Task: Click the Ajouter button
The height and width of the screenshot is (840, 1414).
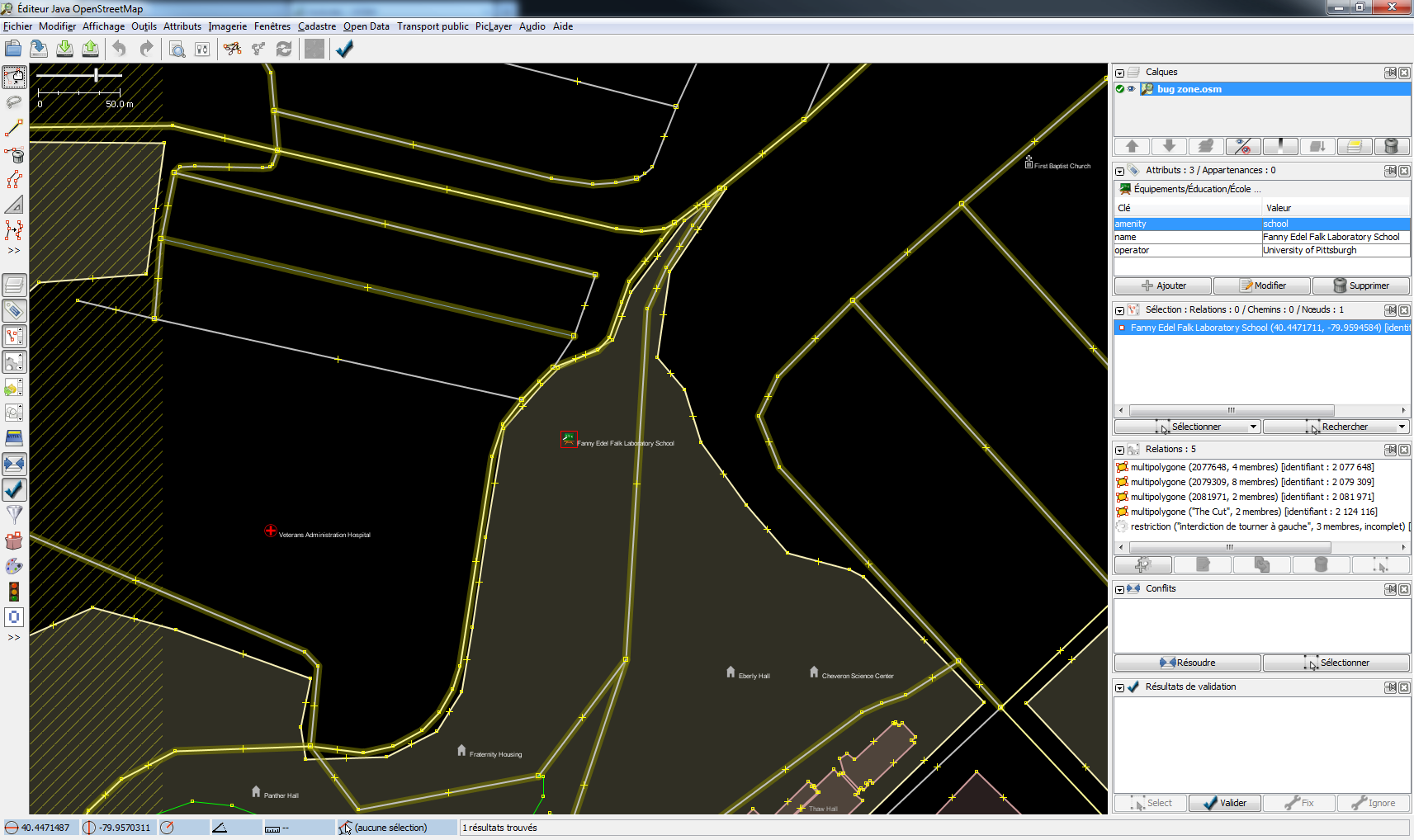Action: tap(1163, 286)
